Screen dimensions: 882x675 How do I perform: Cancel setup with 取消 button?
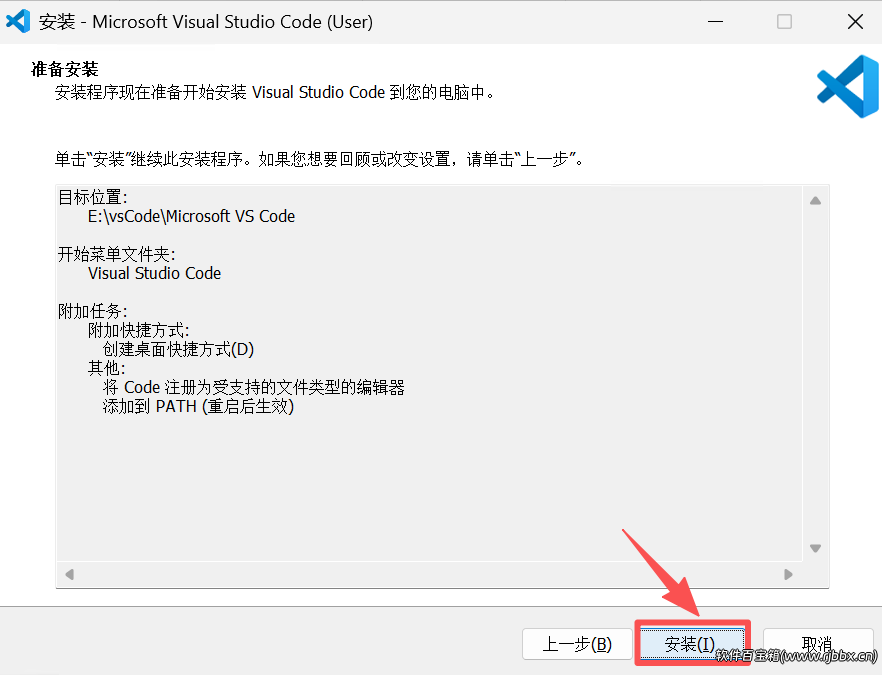pos(817,644)
